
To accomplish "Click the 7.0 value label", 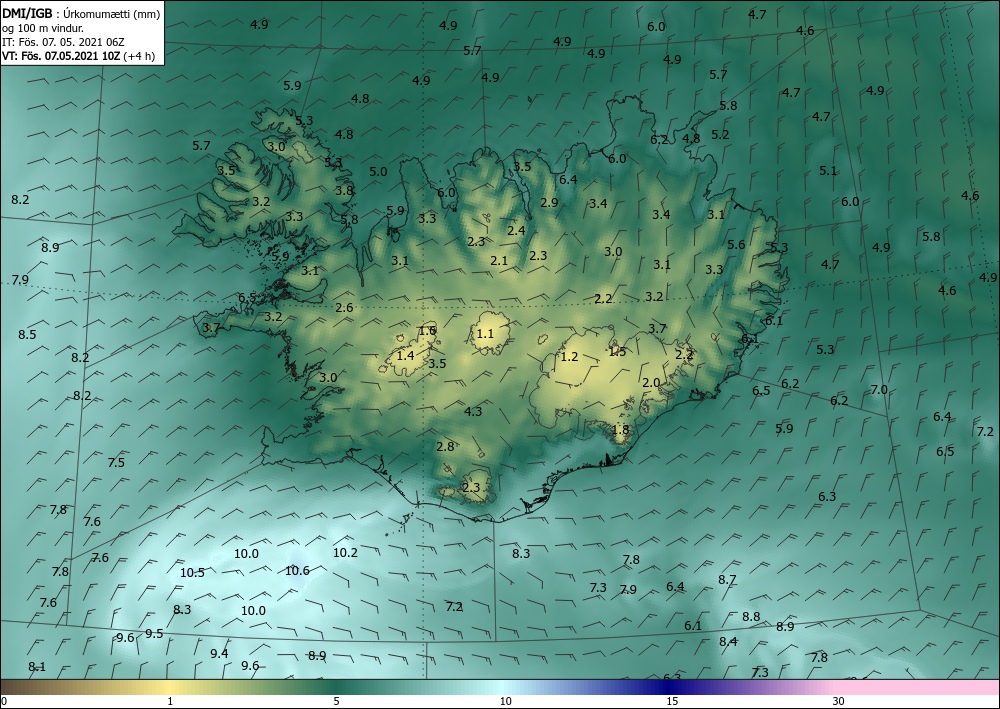I will [x=879, y=390].
